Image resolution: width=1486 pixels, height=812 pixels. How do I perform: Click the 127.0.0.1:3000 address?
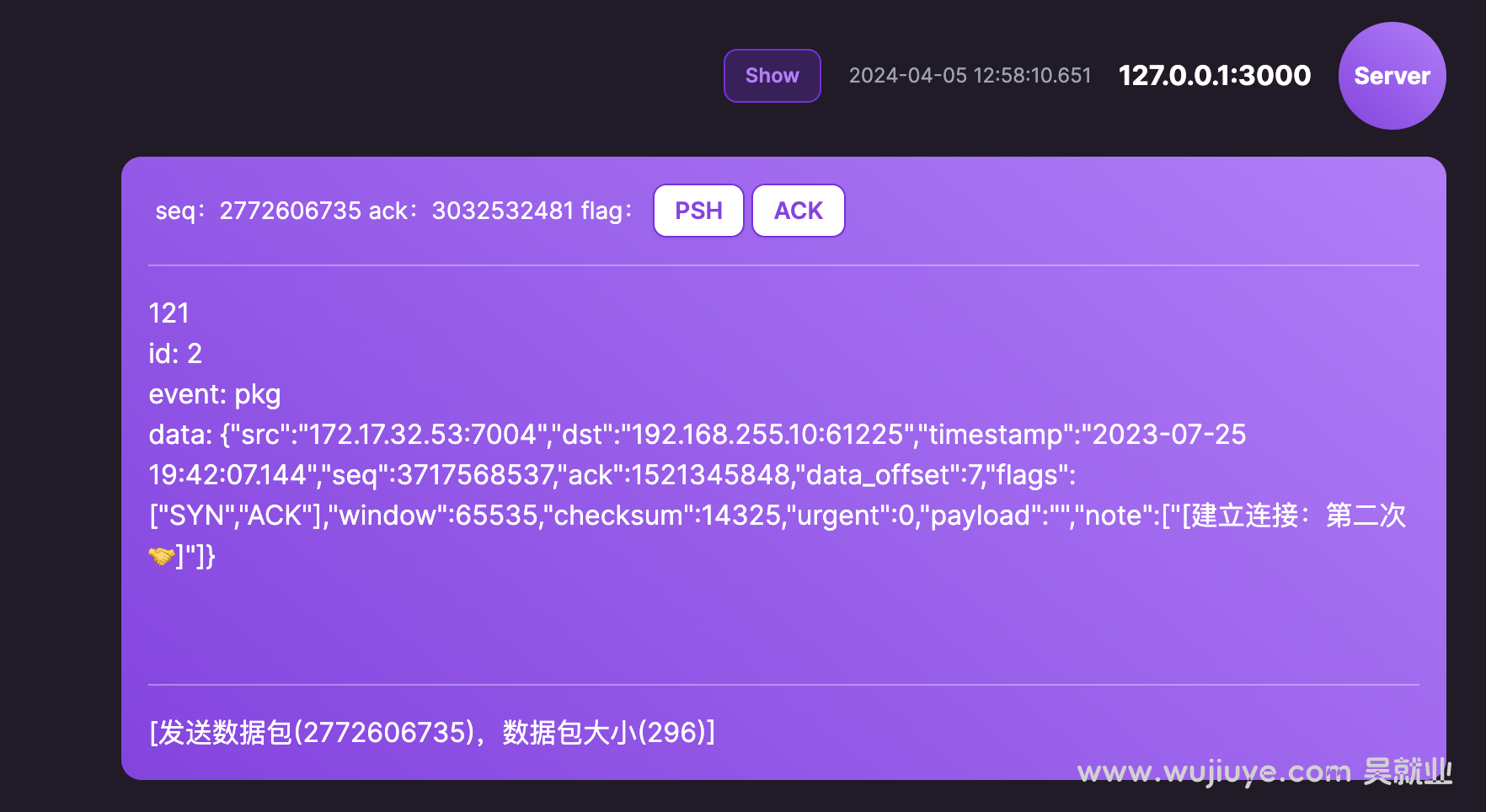[1214, 76]
